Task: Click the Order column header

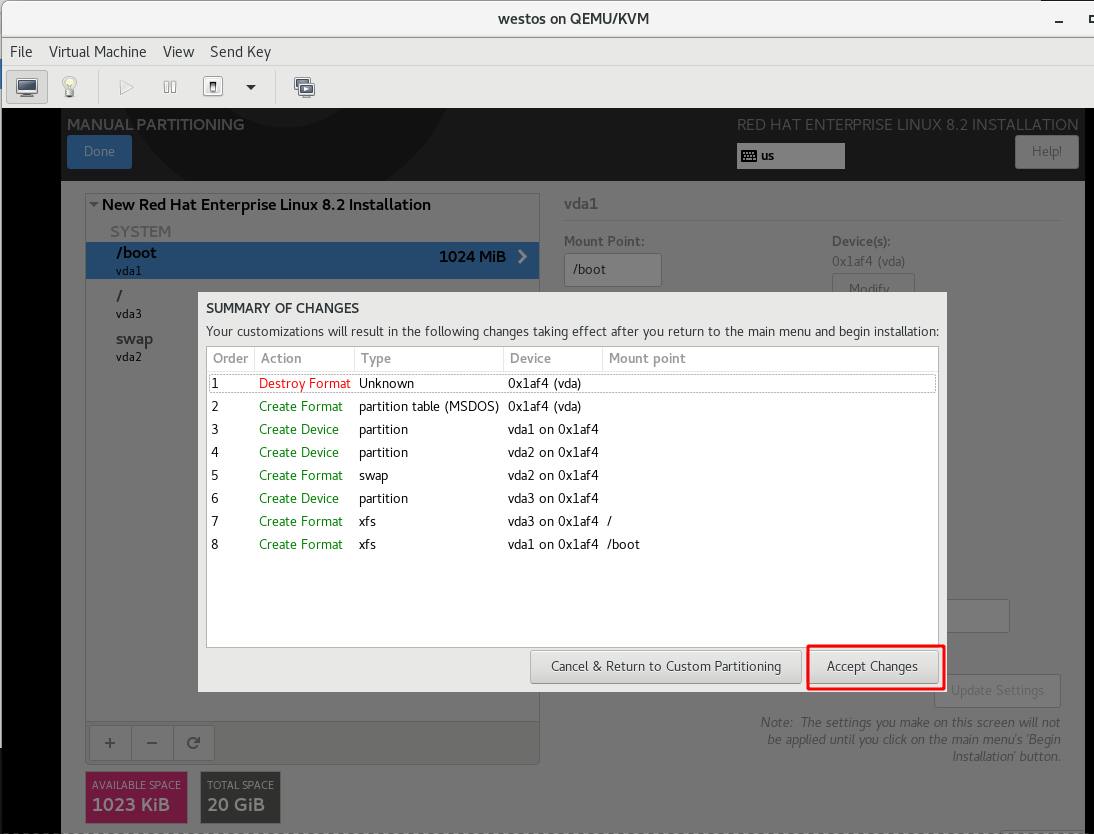Action: pos(230,358)
